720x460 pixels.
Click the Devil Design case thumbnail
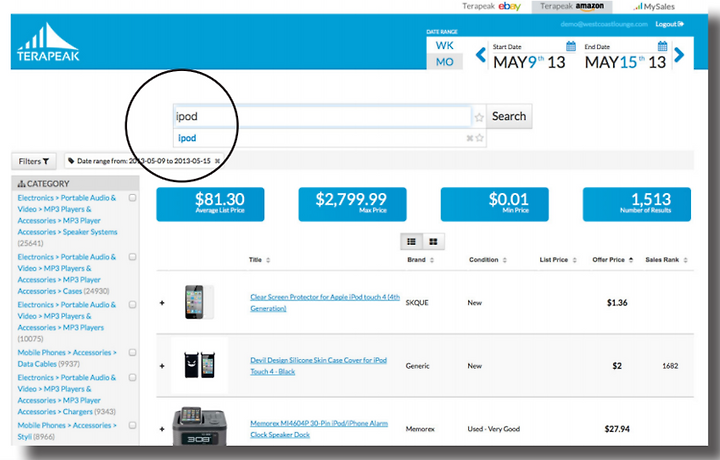(199, 365)
